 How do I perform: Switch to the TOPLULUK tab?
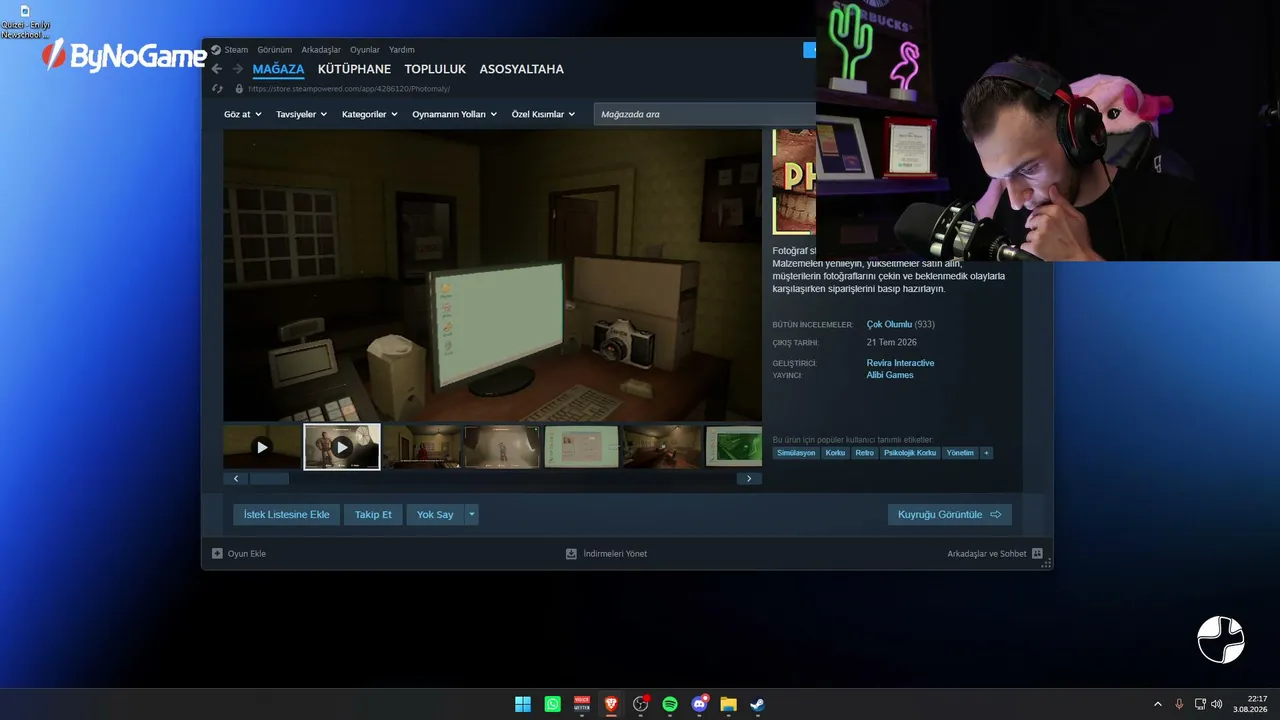(435, 69)
